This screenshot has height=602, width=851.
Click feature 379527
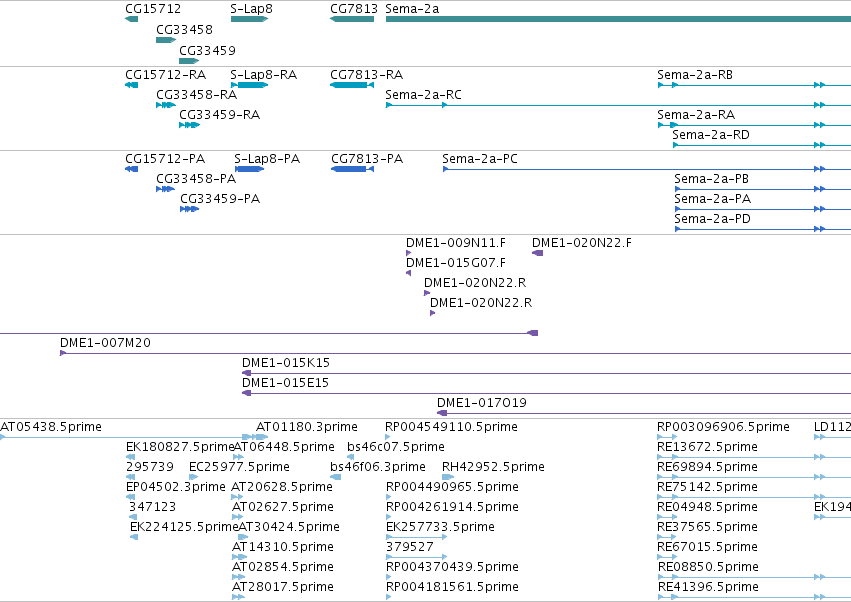[x=410, y=547]
